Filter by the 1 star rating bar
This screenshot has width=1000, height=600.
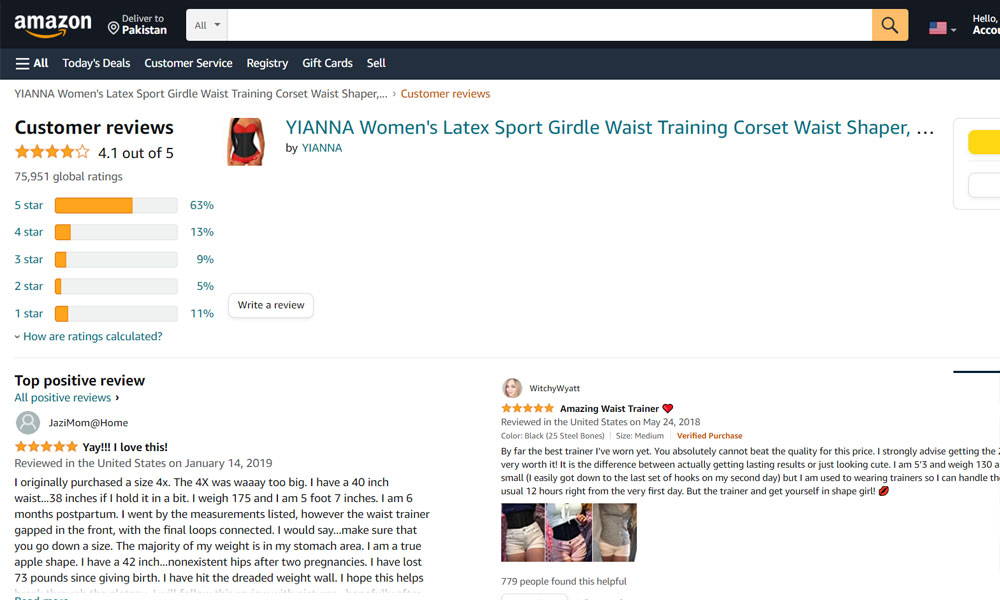(116, 314)
